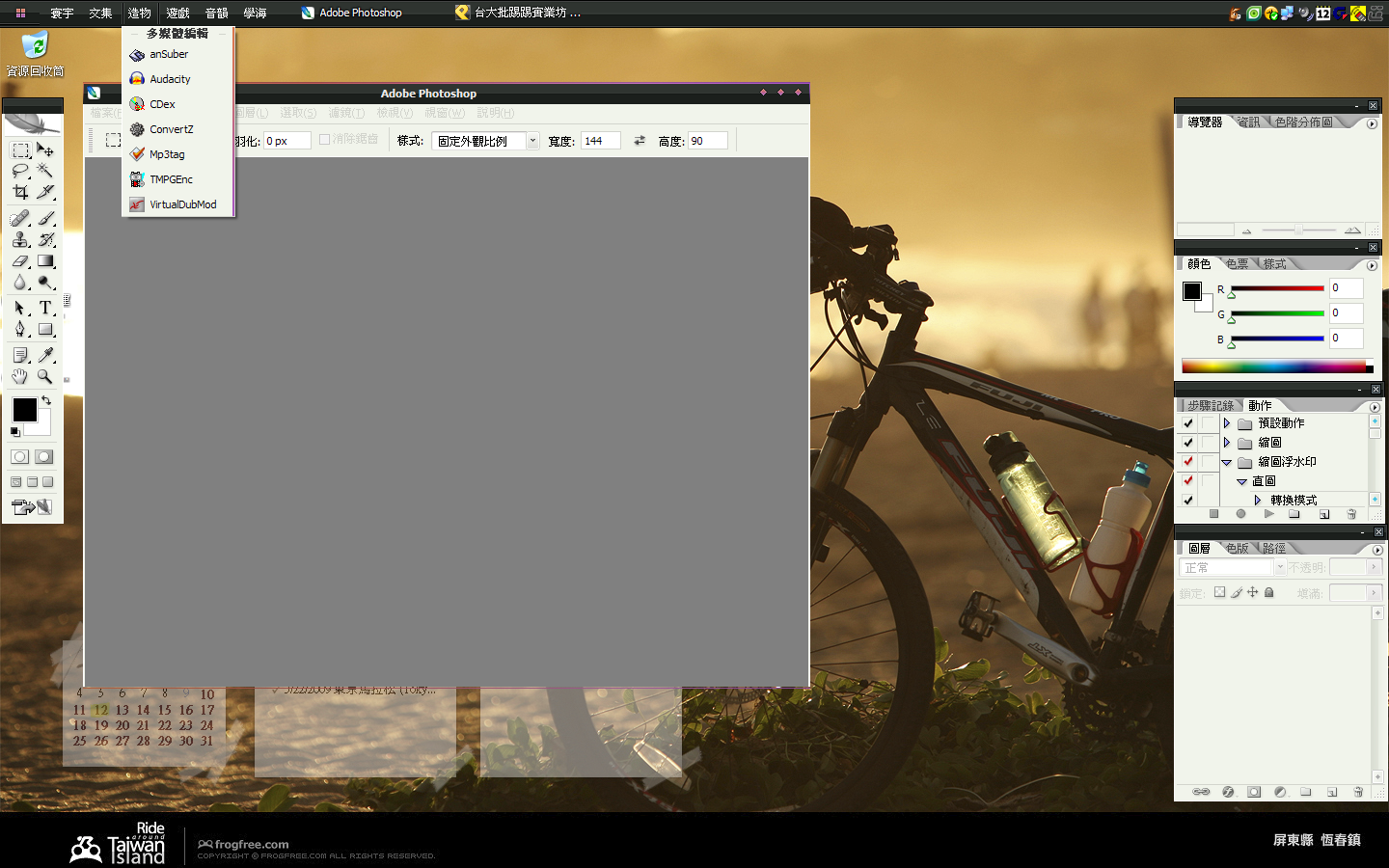Screen dimensions: 1389x868
Task: Select the Pen tool
Action: click(20, 329)
